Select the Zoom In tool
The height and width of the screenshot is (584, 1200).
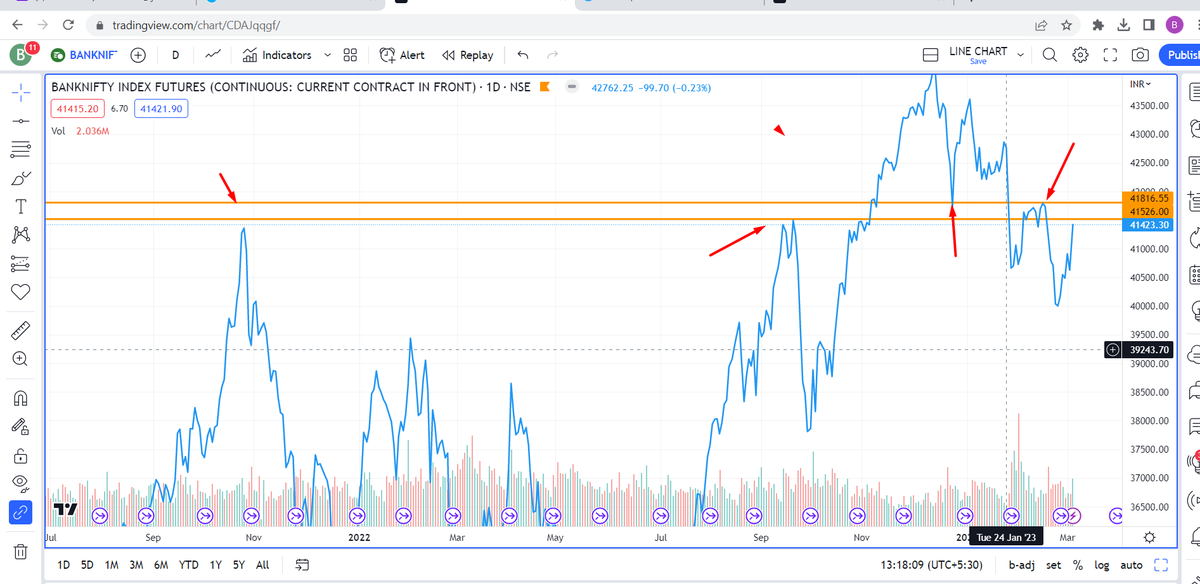22,358
